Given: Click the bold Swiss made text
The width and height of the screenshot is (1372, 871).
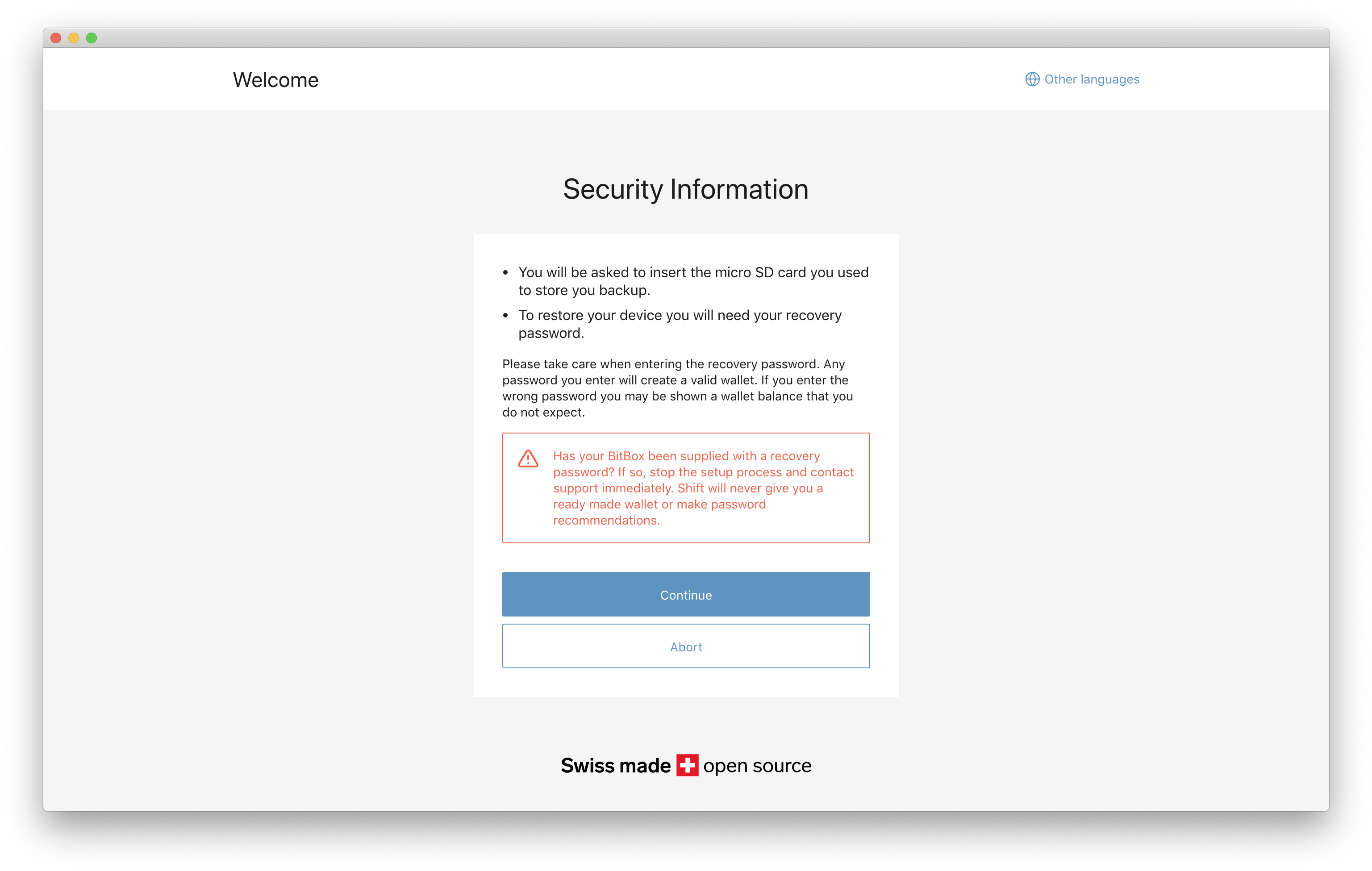Looking at the screenshot, I should click(x=615, y=765).
